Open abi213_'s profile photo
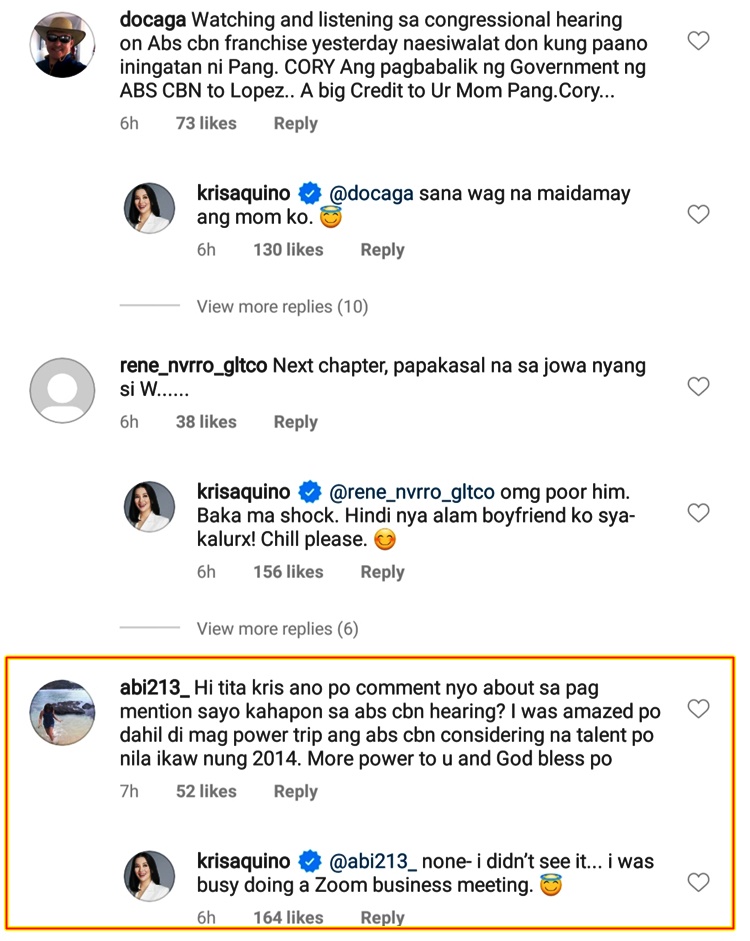 pyautogui.click(x=63, y=713)
